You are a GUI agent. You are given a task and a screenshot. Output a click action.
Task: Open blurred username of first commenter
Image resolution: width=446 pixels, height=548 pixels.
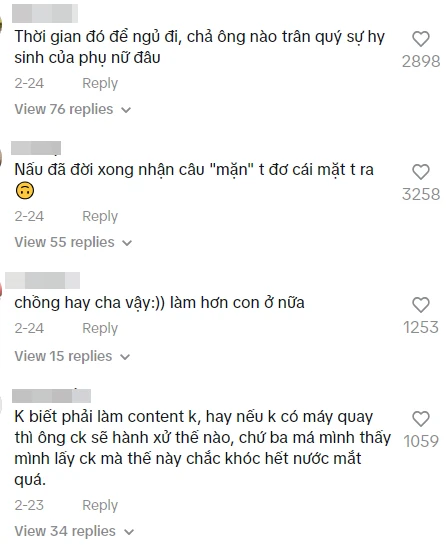coord(45,13)
